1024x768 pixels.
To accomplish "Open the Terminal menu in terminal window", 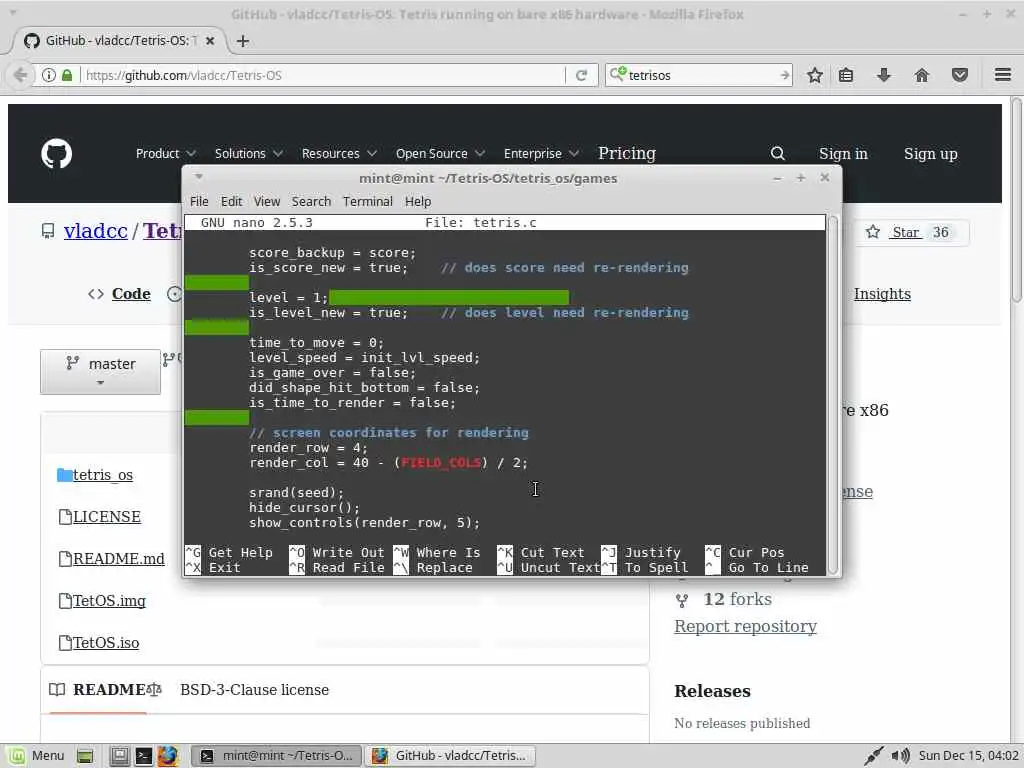I will (368, 201).
